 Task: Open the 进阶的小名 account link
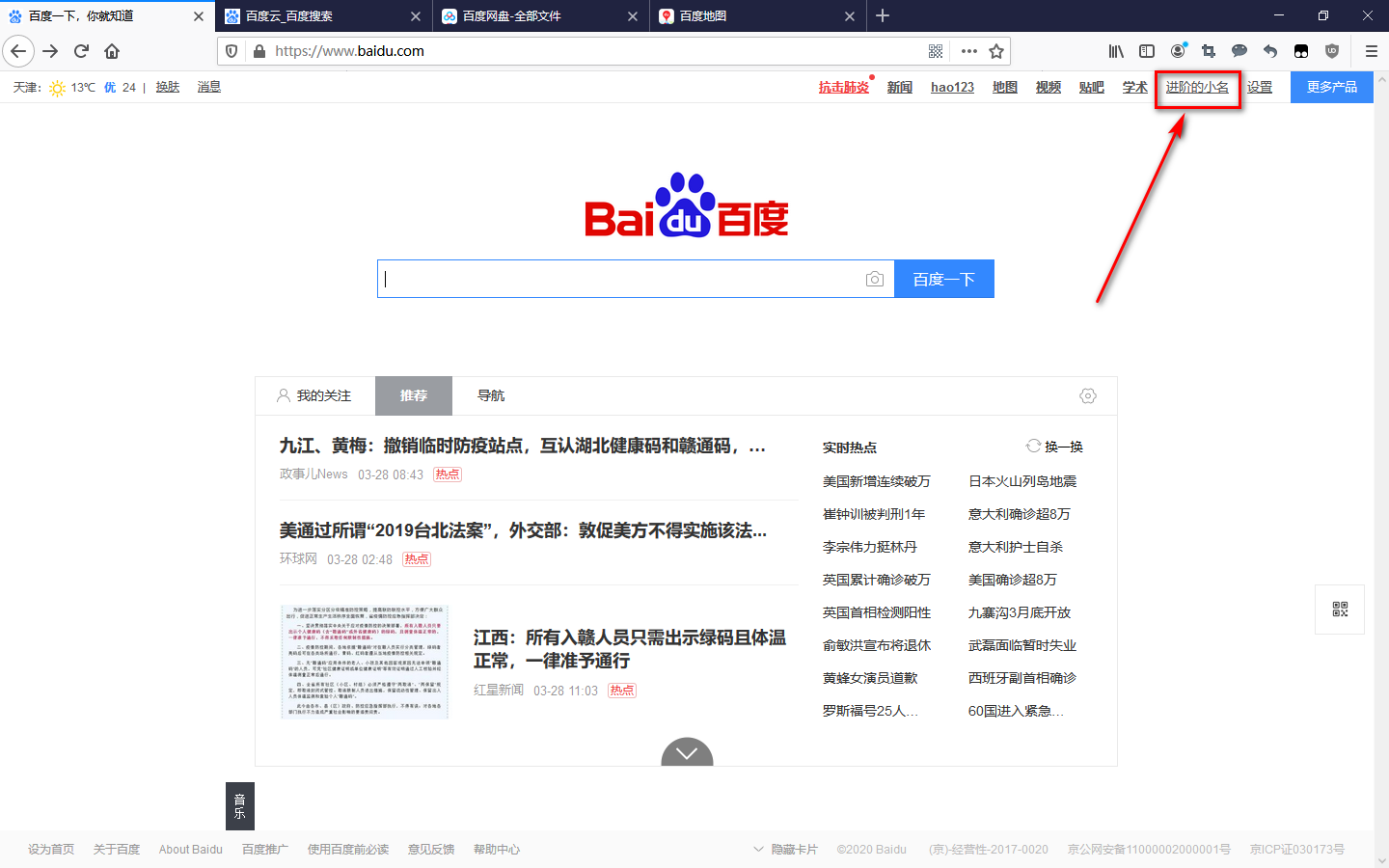click(x=1197, y=87)
